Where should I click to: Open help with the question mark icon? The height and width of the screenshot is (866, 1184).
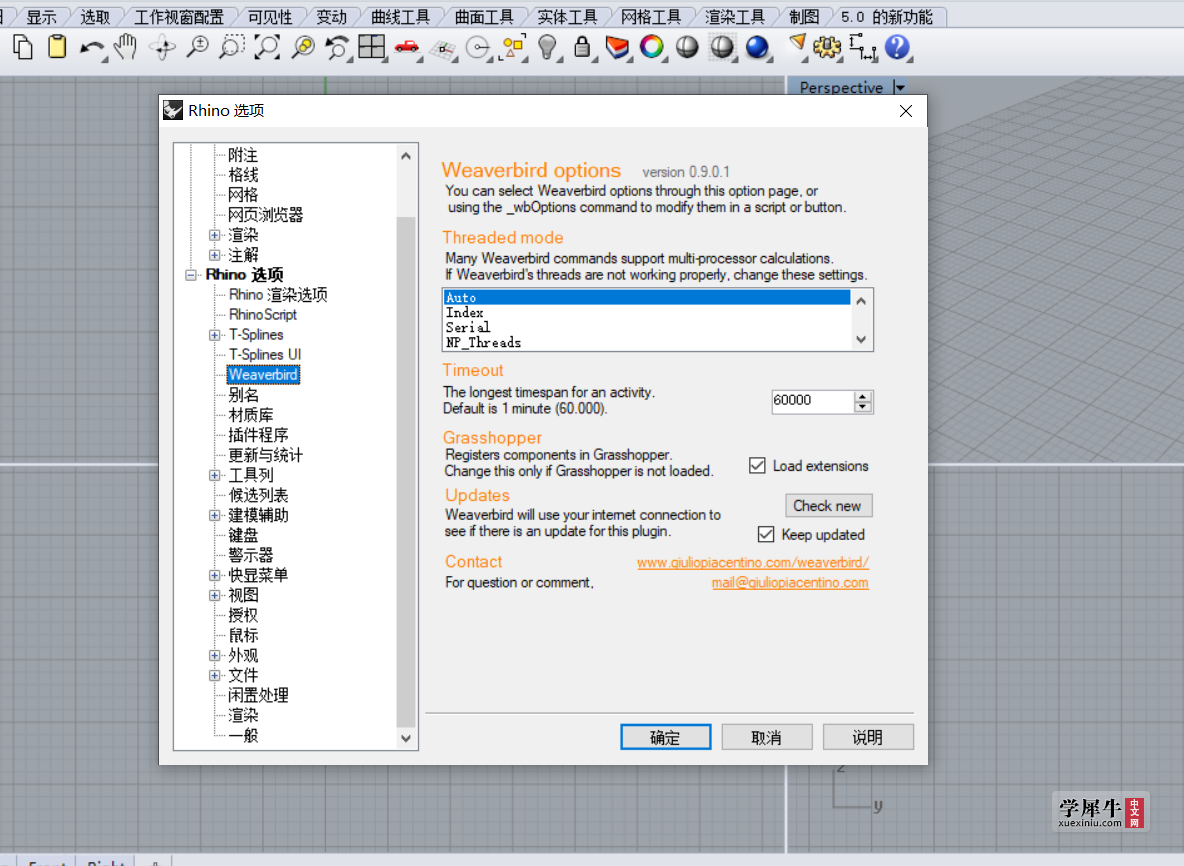pyautogui.click(x=897, y=47)
